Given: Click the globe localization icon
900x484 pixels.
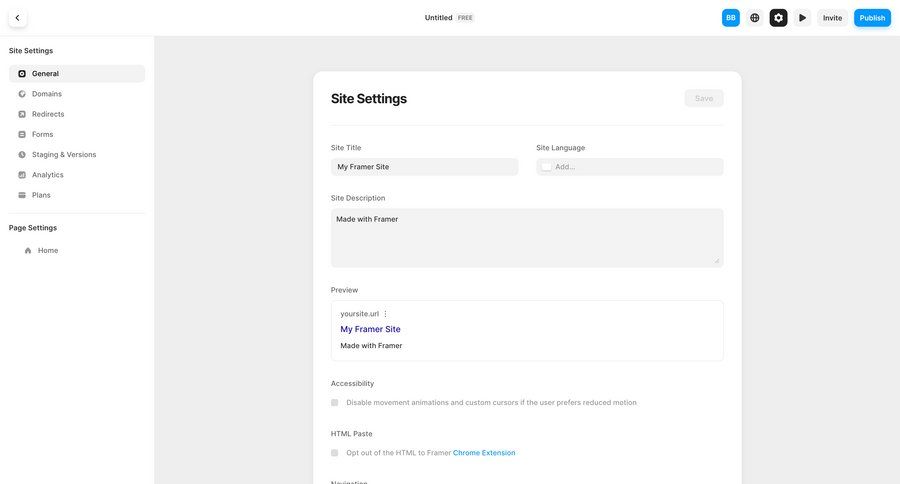Looking at the screenshot, I should coord(754,18).
